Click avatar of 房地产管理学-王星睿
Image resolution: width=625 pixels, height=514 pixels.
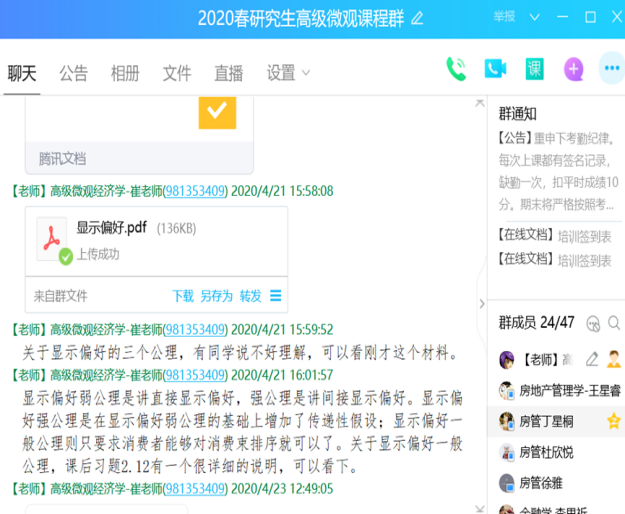click(x=507, y=391)
